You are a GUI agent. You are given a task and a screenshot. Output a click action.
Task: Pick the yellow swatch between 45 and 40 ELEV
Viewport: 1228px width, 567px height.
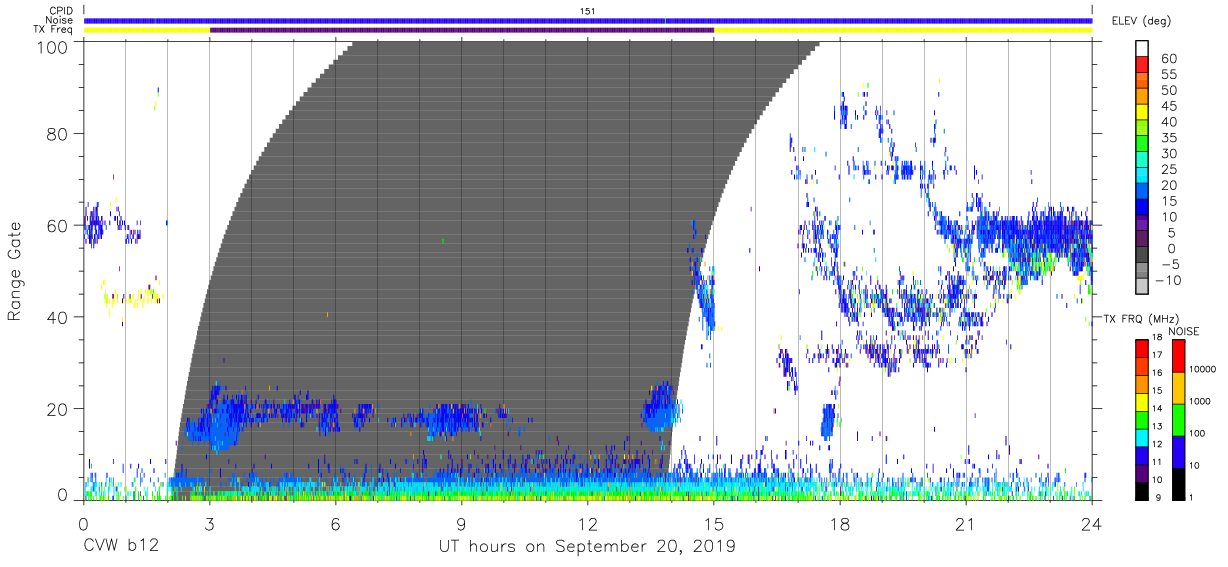coord(1142,112)
